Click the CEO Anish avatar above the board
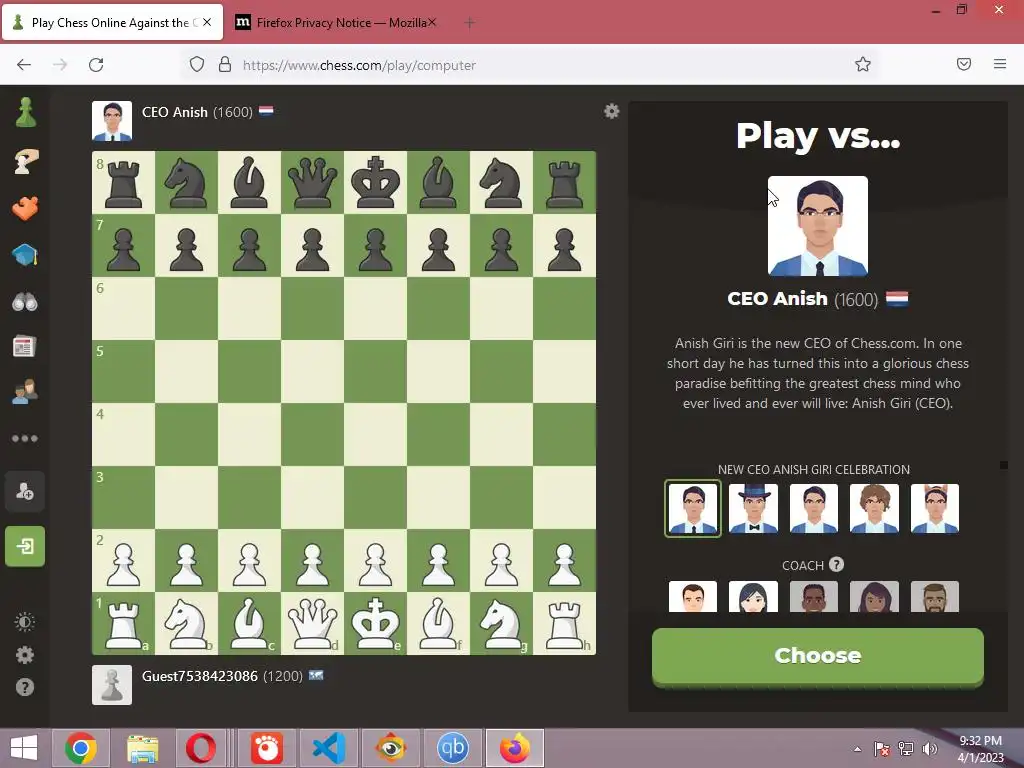 (x=112, y=121)
